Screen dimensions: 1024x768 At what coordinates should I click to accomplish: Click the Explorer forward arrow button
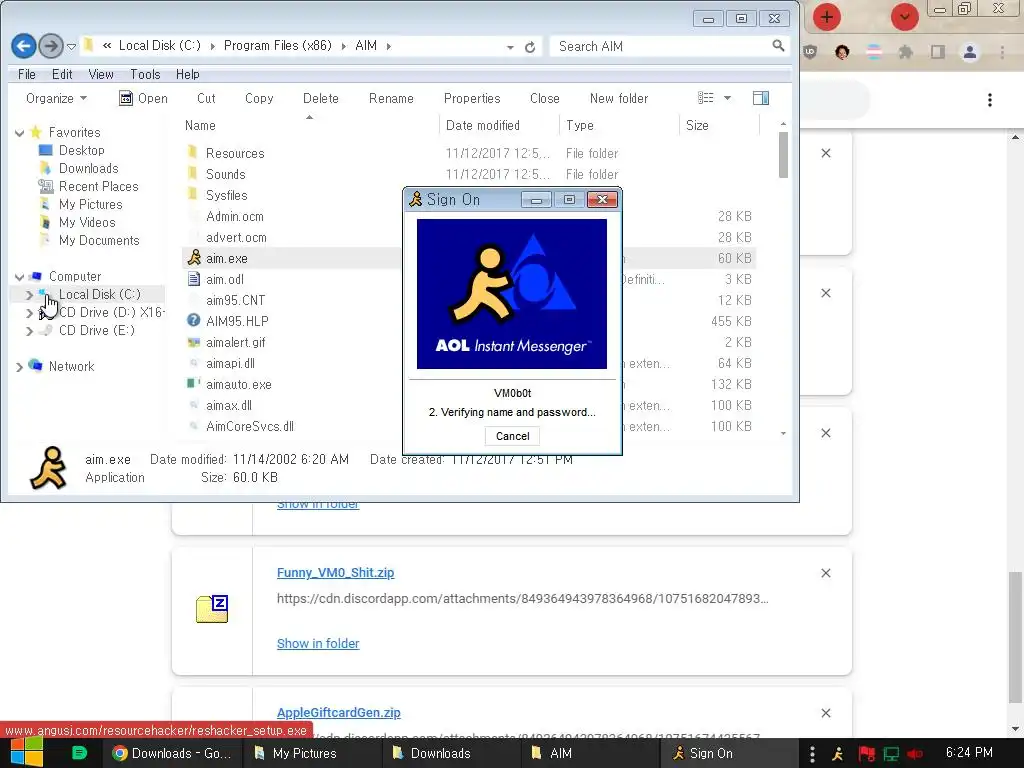51,46
